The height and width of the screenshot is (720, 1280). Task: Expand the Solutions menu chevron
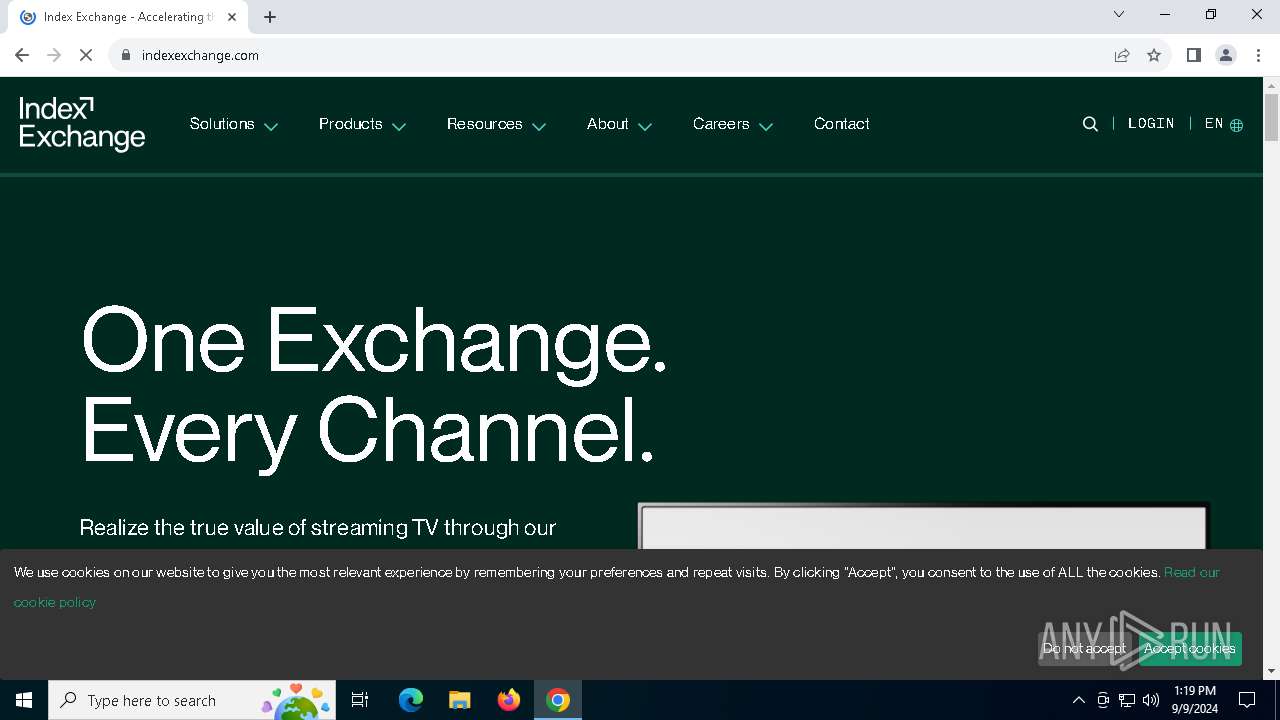[x=271, y=127]
